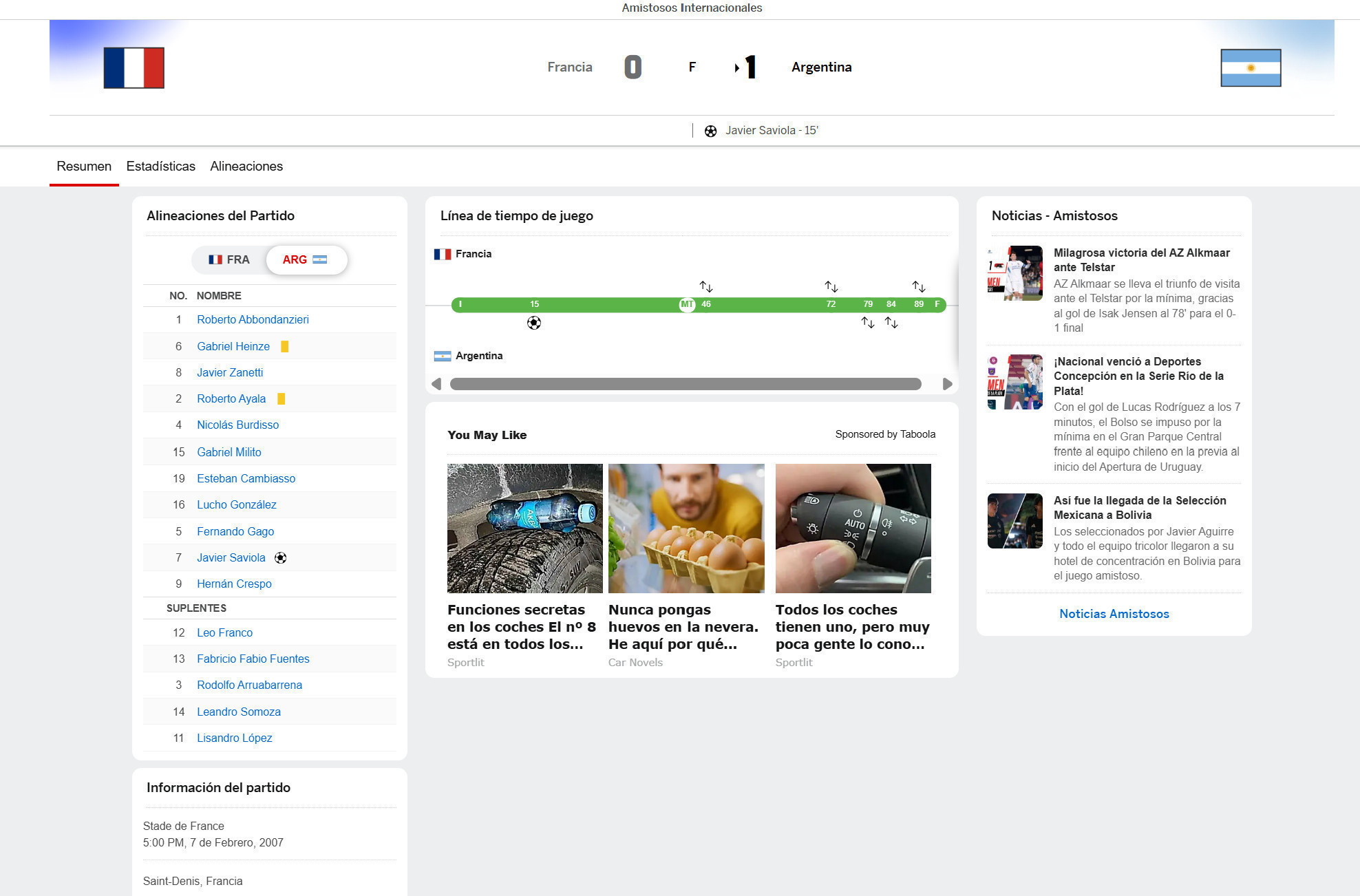Select the Resumen tab
Viewport: 1360px width, 896px height.
(84, 166)
